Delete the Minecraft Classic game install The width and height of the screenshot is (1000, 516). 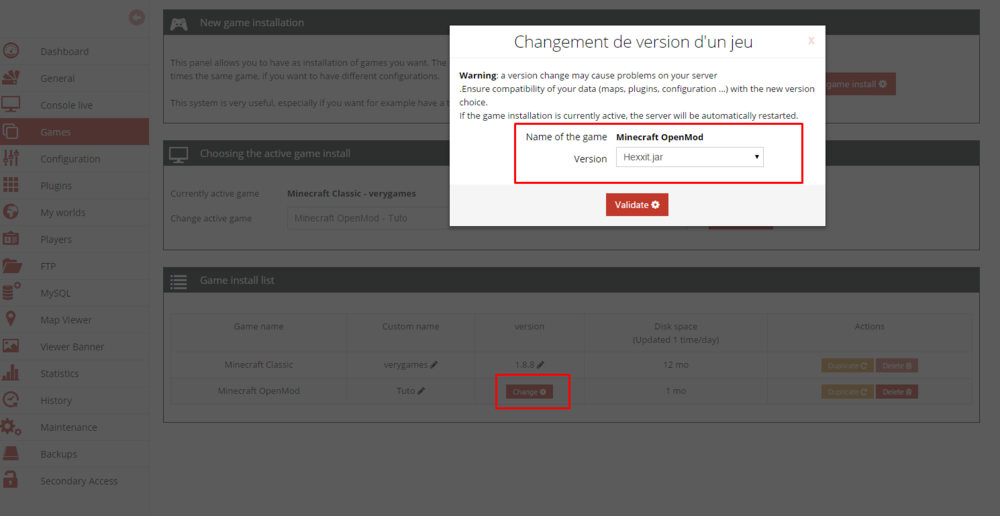[x=897, y=365]
